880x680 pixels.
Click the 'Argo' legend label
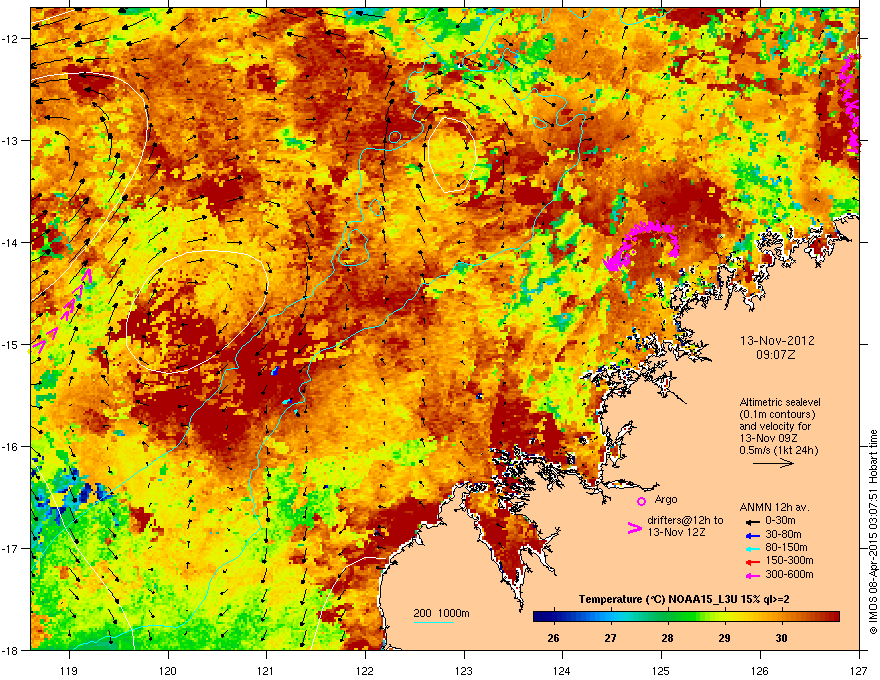(x=666, y=499)
